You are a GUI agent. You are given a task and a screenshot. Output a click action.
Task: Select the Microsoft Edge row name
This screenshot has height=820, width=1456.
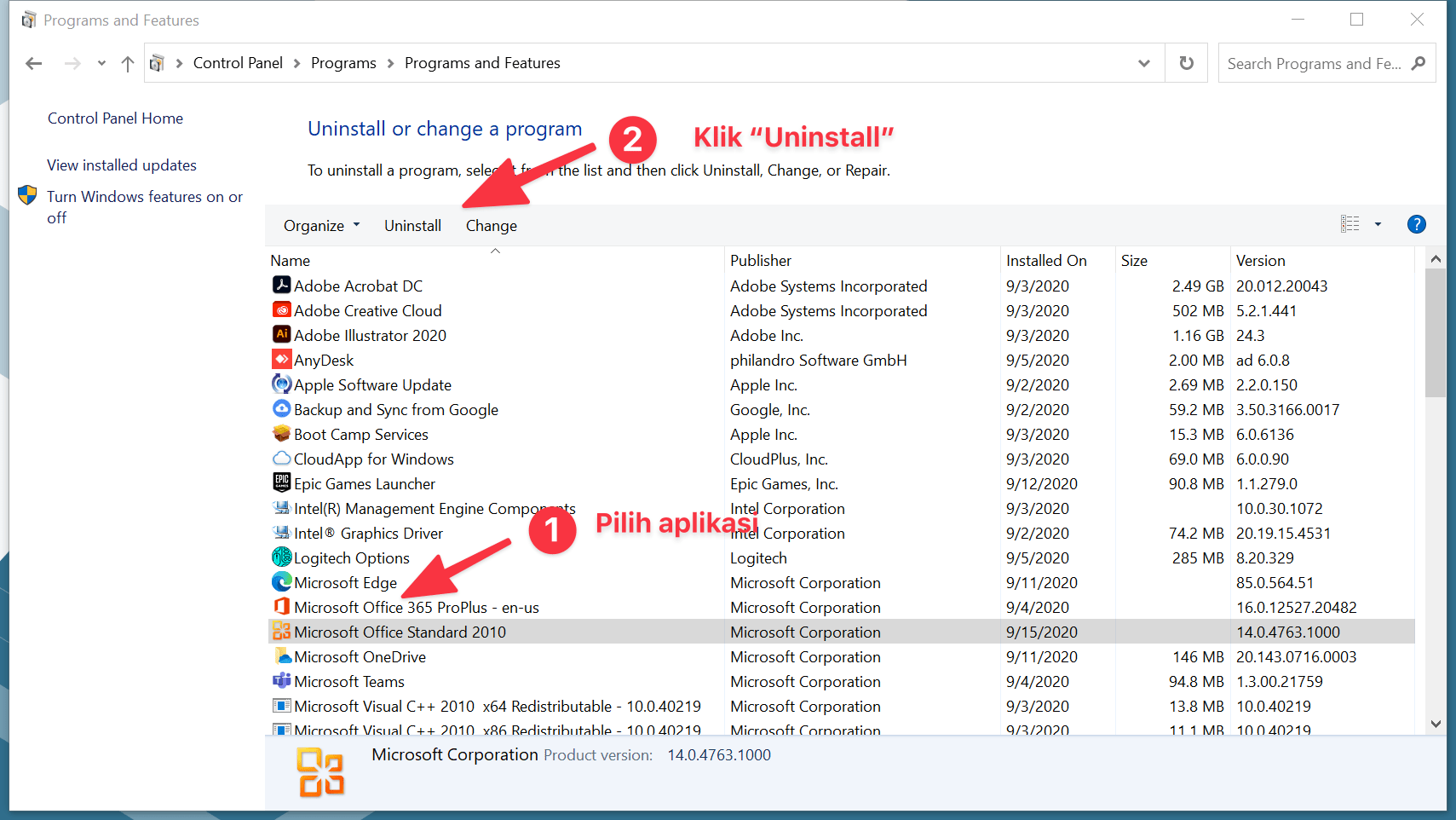point(345,583)
